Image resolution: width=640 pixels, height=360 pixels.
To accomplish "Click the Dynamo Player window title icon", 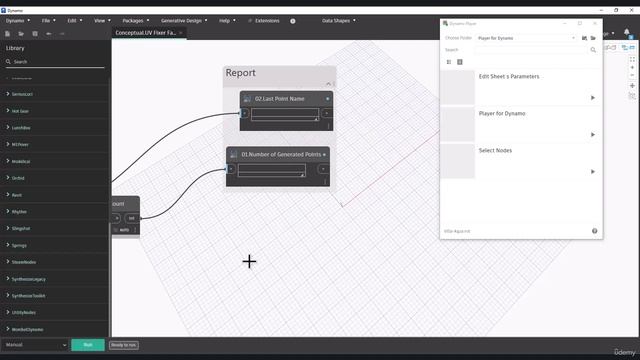I will (x=445, y=23).
